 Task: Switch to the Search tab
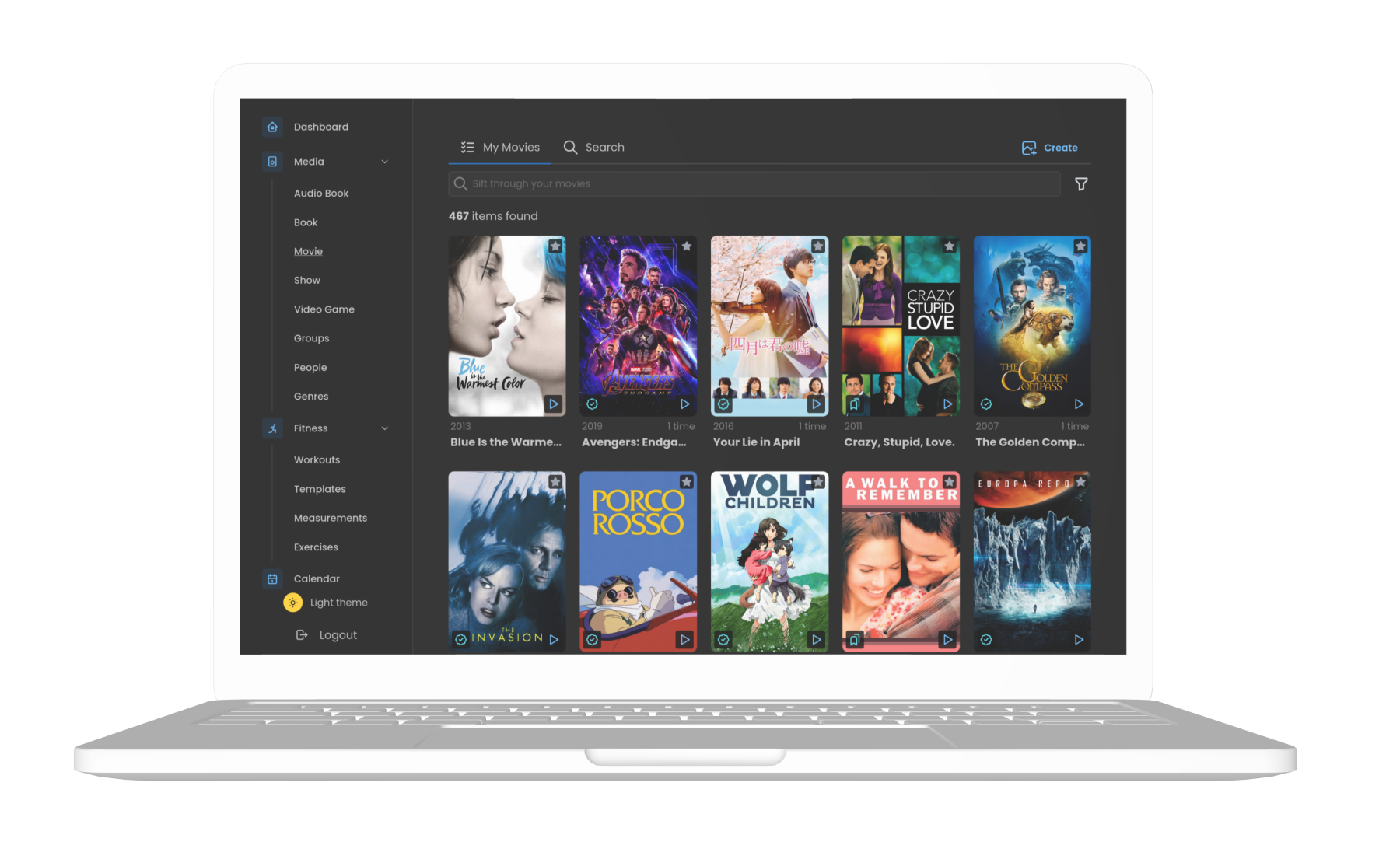[x=594, y=147]
